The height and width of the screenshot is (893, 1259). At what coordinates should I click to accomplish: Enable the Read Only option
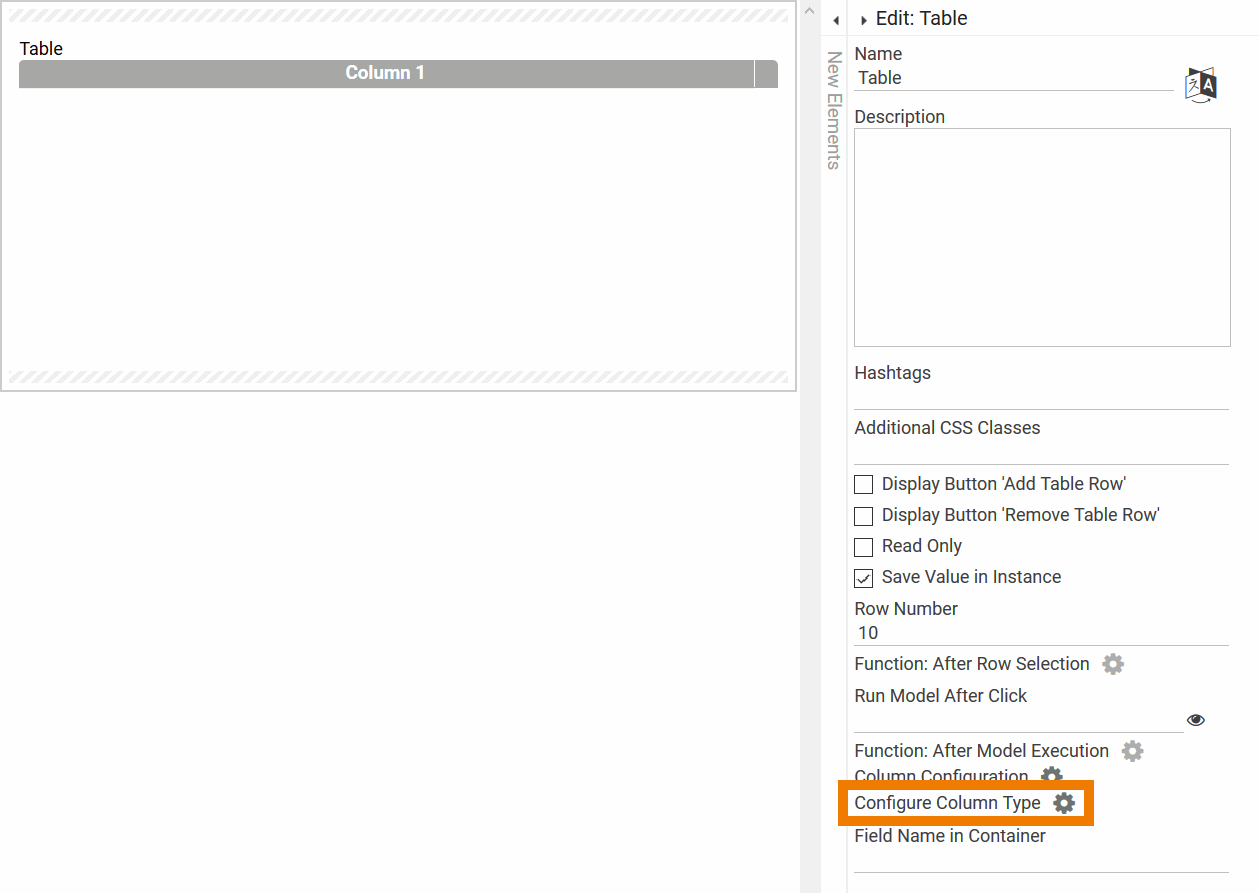pos(863,547)
